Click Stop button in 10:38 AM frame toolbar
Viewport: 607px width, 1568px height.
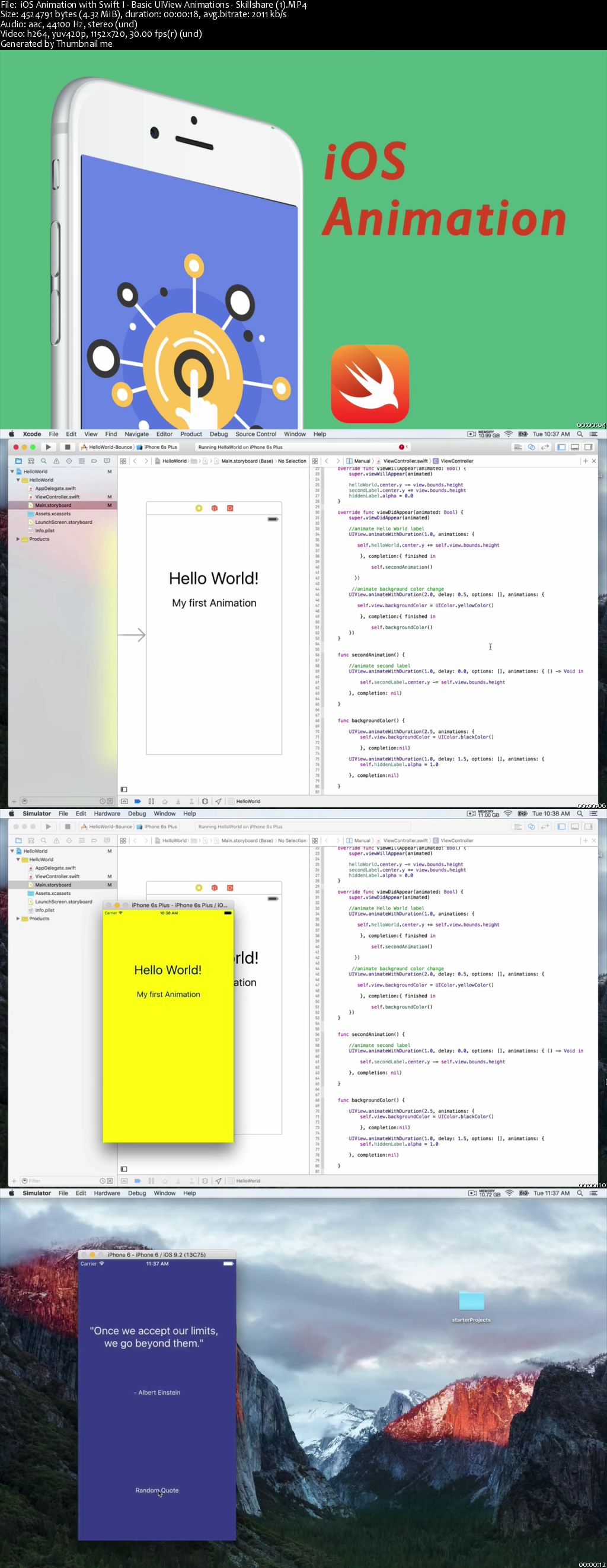(x=68, y=827)
